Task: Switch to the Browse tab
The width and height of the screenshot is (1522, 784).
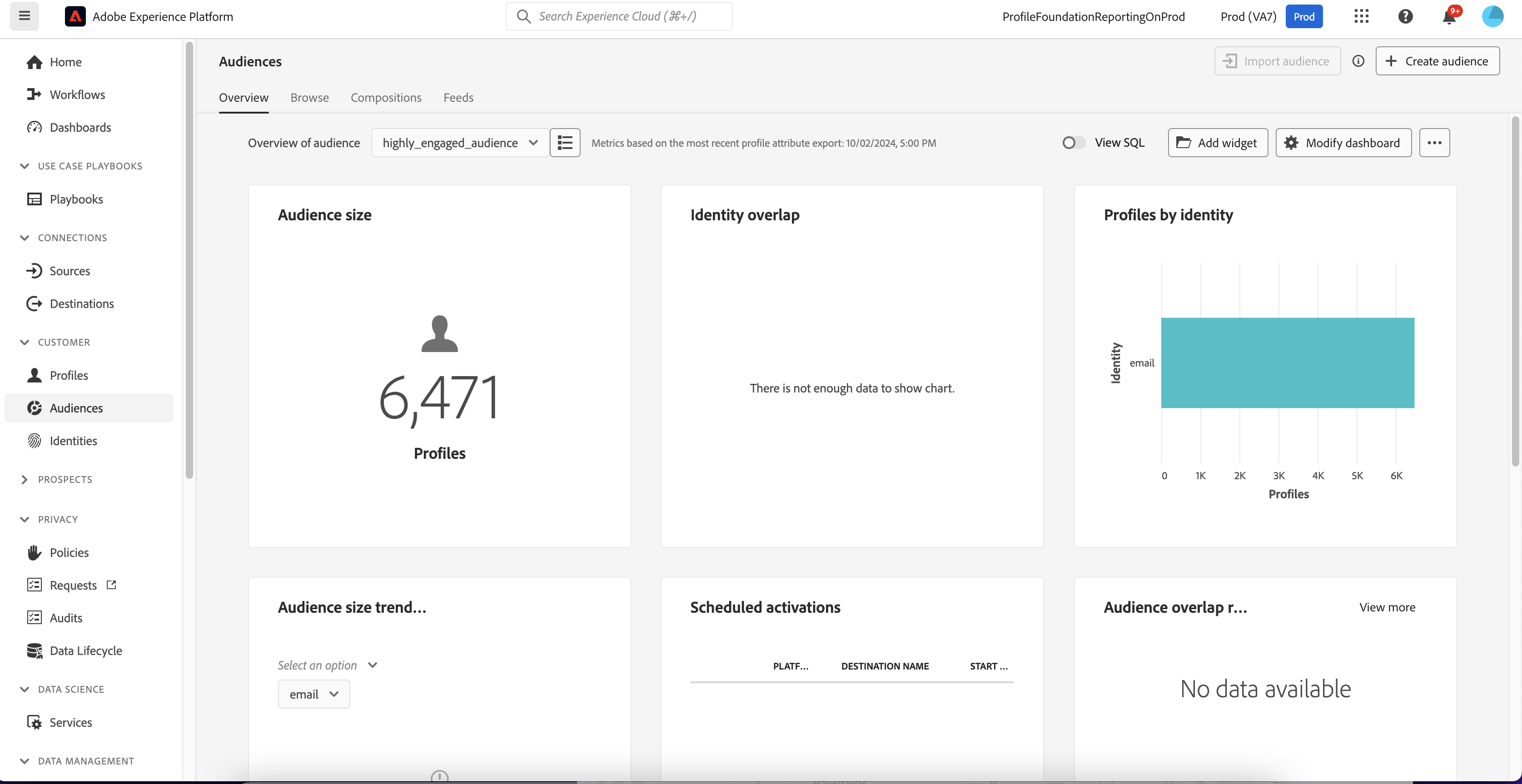Action: pos(309,98)
